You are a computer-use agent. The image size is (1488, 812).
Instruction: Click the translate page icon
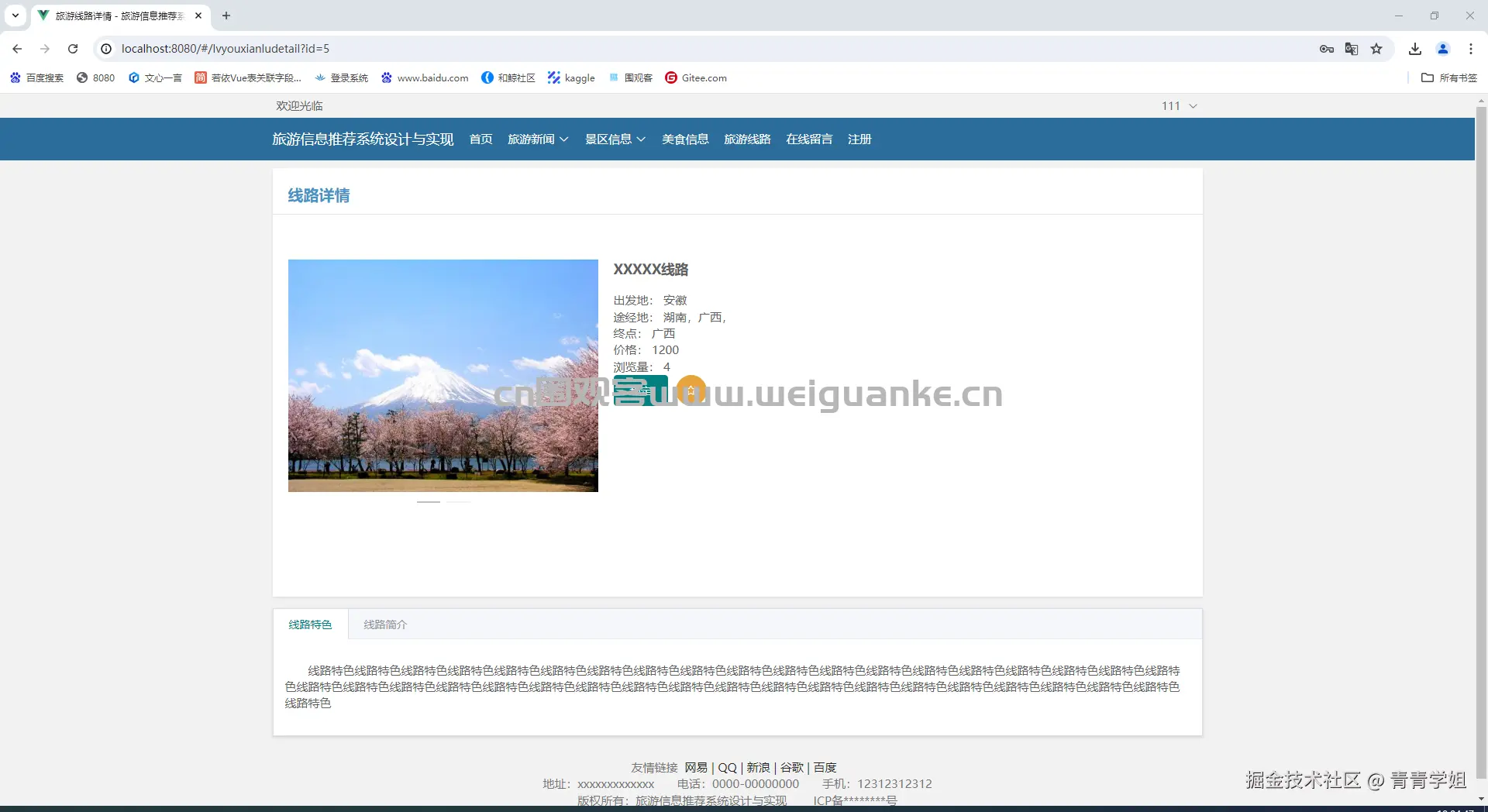pos(1352,49)
